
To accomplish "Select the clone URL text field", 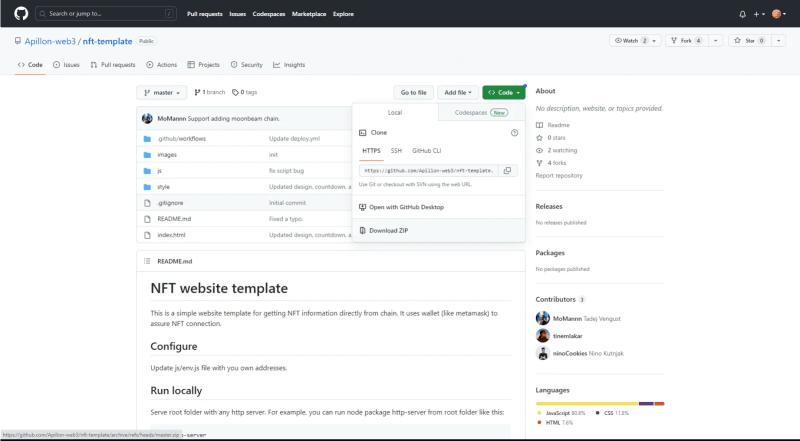I will 429,170.
